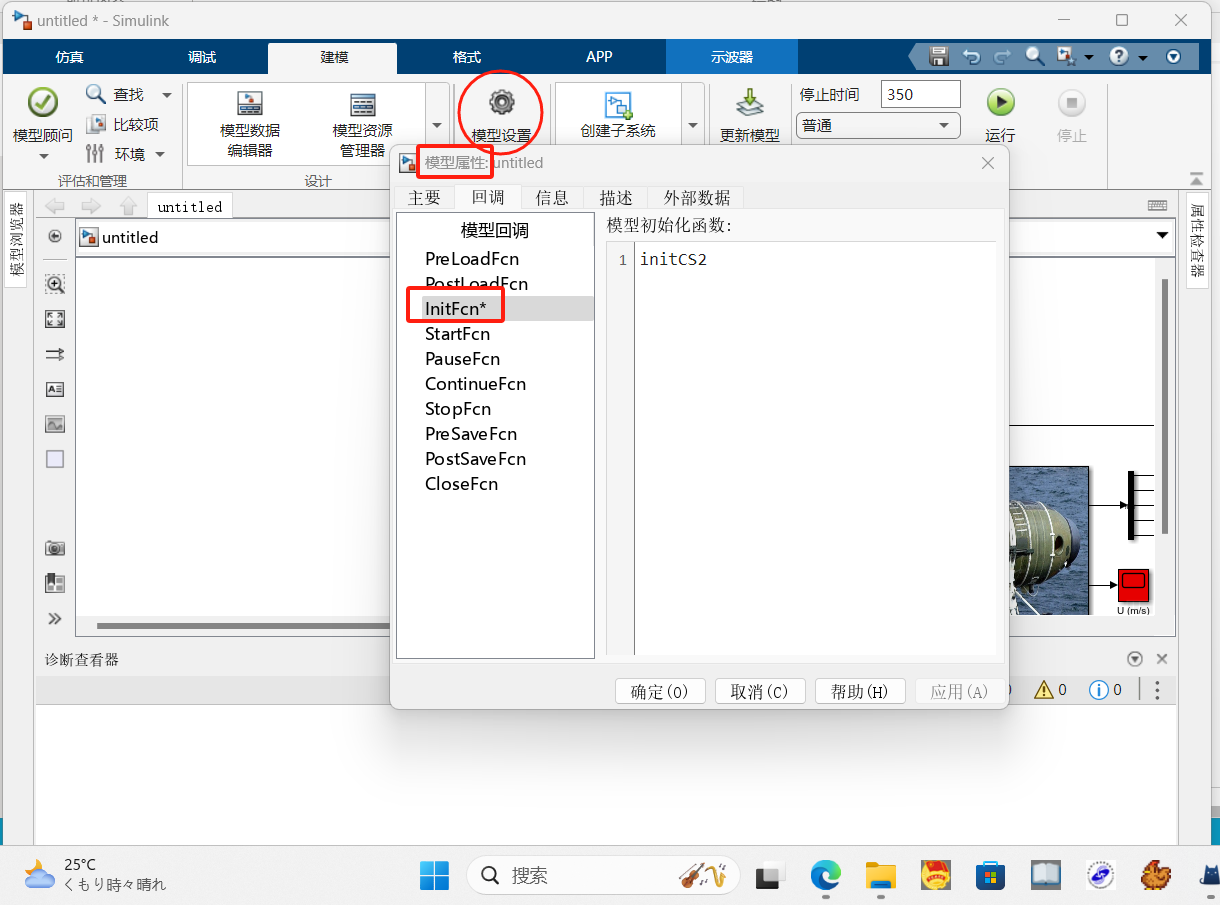Image resolution: width=1220 pixels, height=905 pixels.
Task: Add an area with the square icon in palette
Action: pyautogui.click(x=55, y=459)
